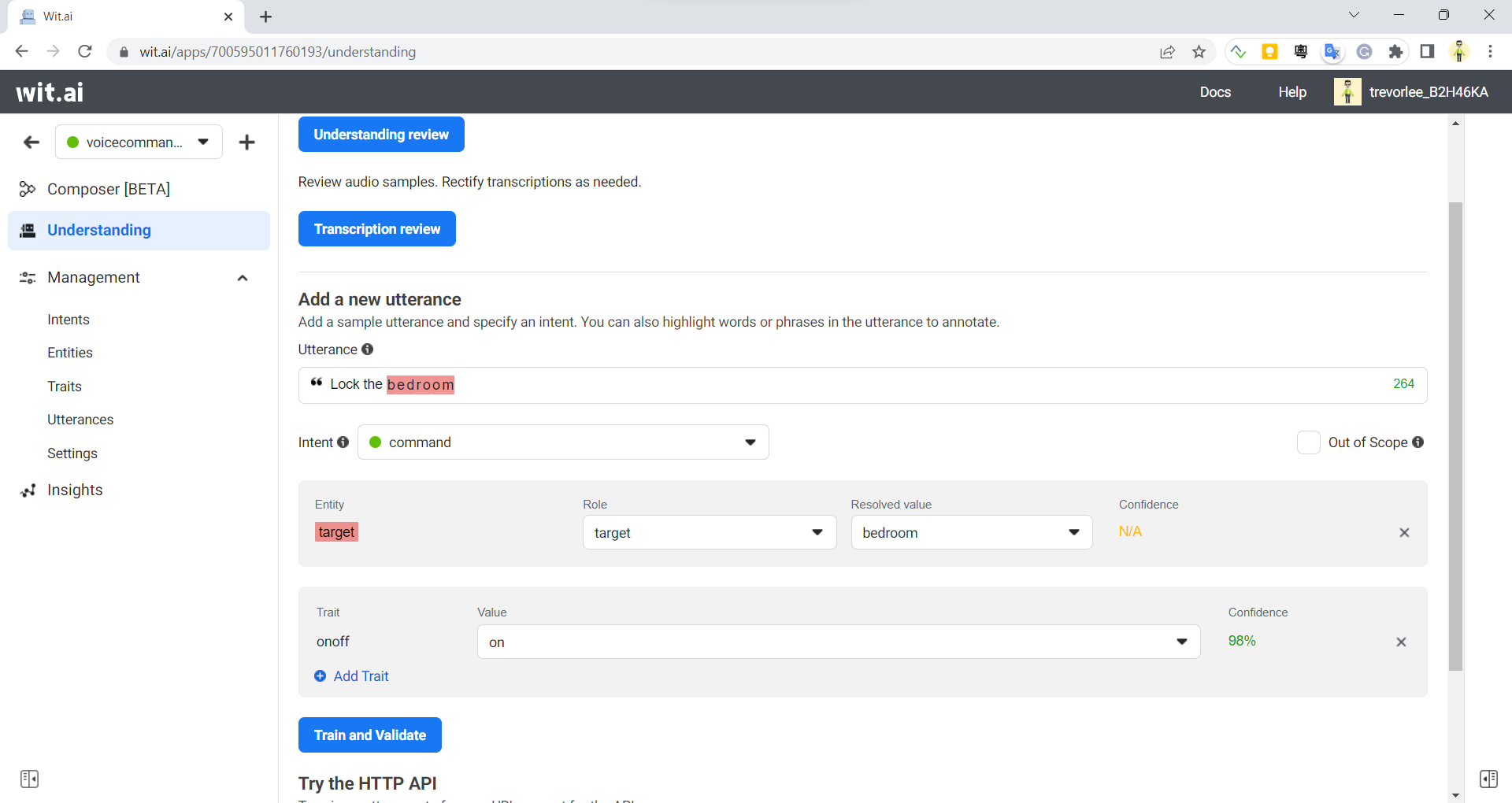The image size is (1512, 803).
Task: Click the page vertical scrollbar
Action: click(x=1455, y=437)
